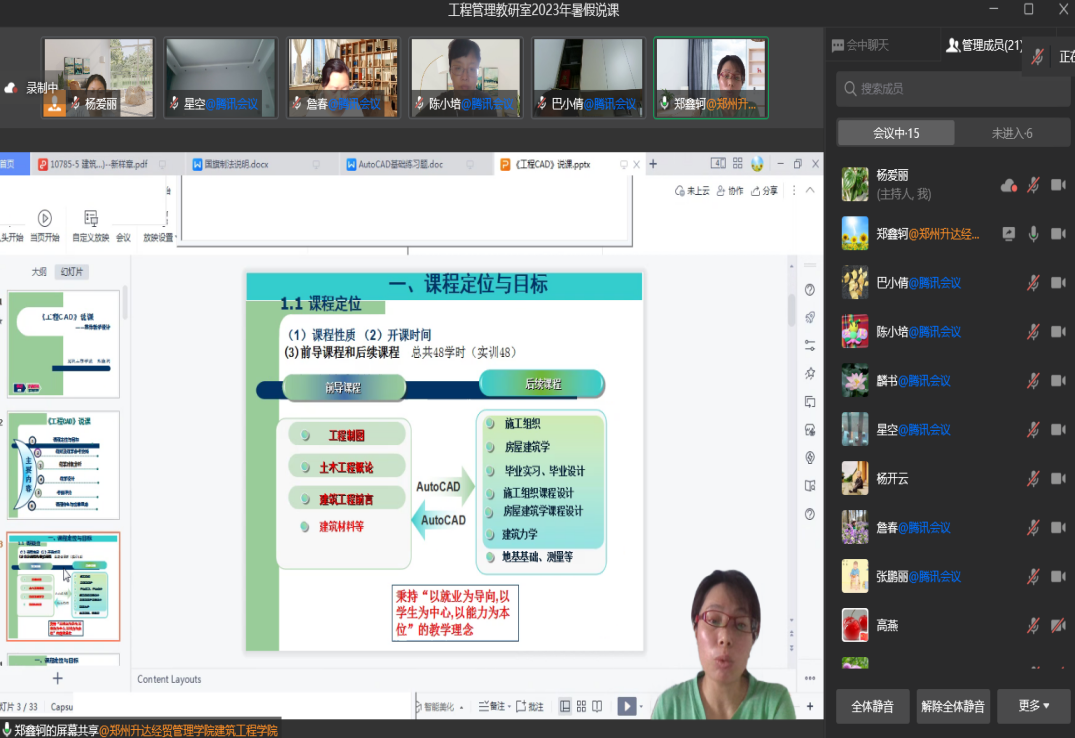1075x738 pixels.
Task: Click 巴小倩's camera icon in member list
Action: click(1058, 283)
